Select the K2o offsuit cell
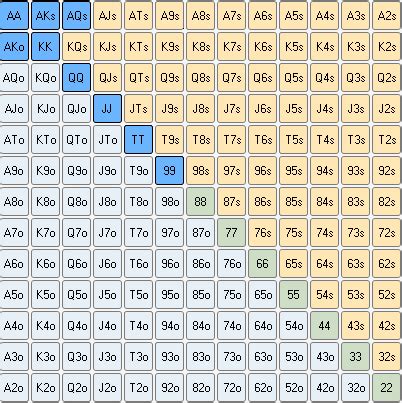 (x=45, y=387)
